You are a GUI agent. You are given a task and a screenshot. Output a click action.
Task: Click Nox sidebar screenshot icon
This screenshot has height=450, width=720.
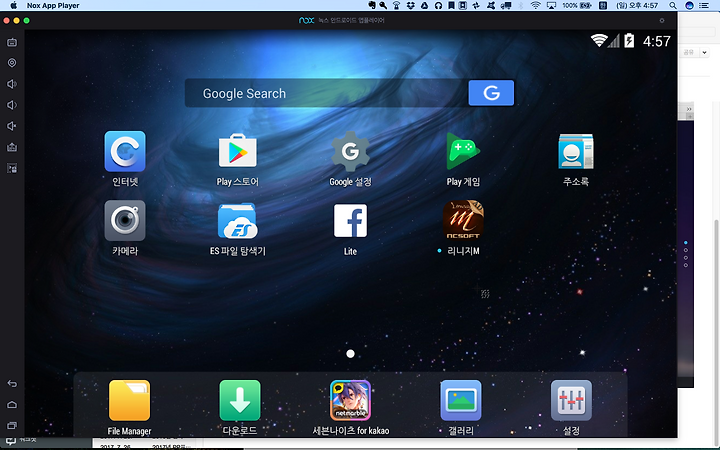[12, 169]
